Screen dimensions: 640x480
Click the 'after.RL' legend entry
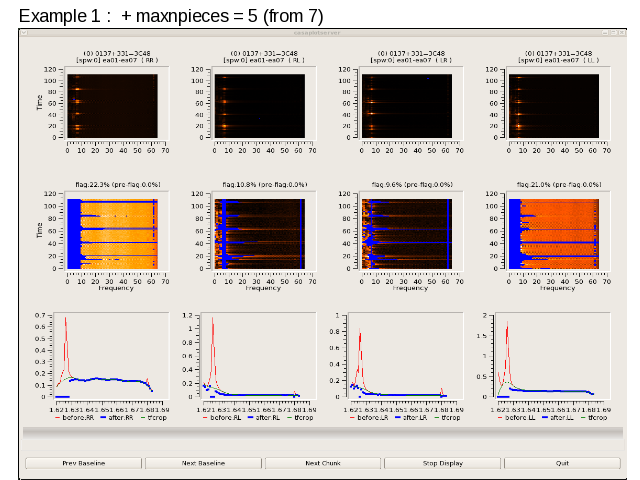(x=264, y=418)
